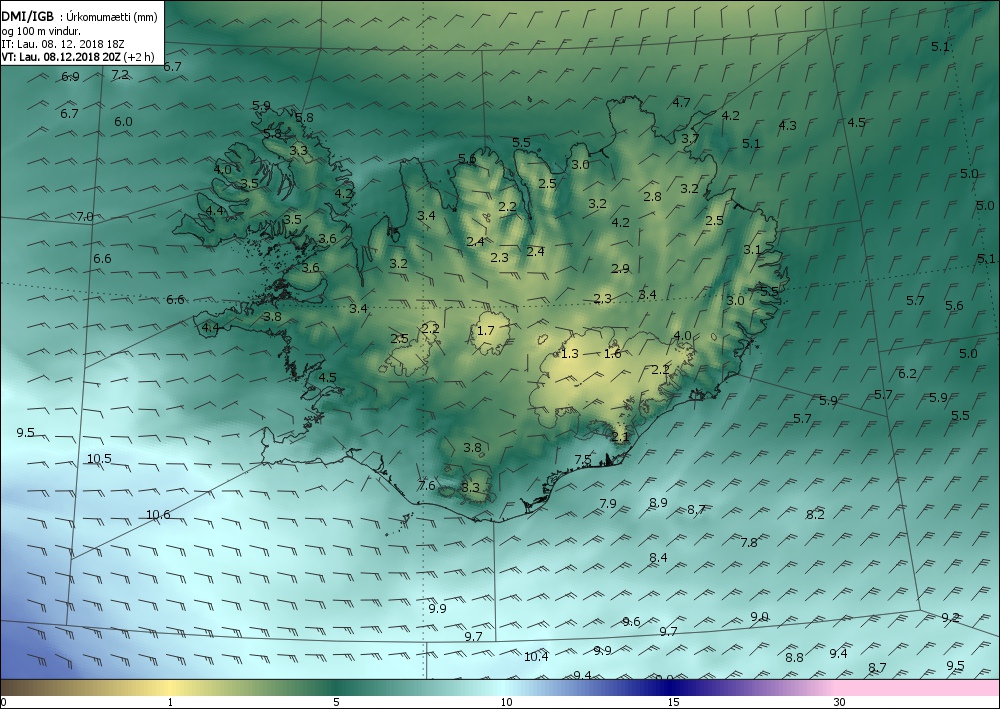
Task: Click the 'IT: Lau. 08. 12. 2018 18Z' line
Action: [x=63, y=44]
